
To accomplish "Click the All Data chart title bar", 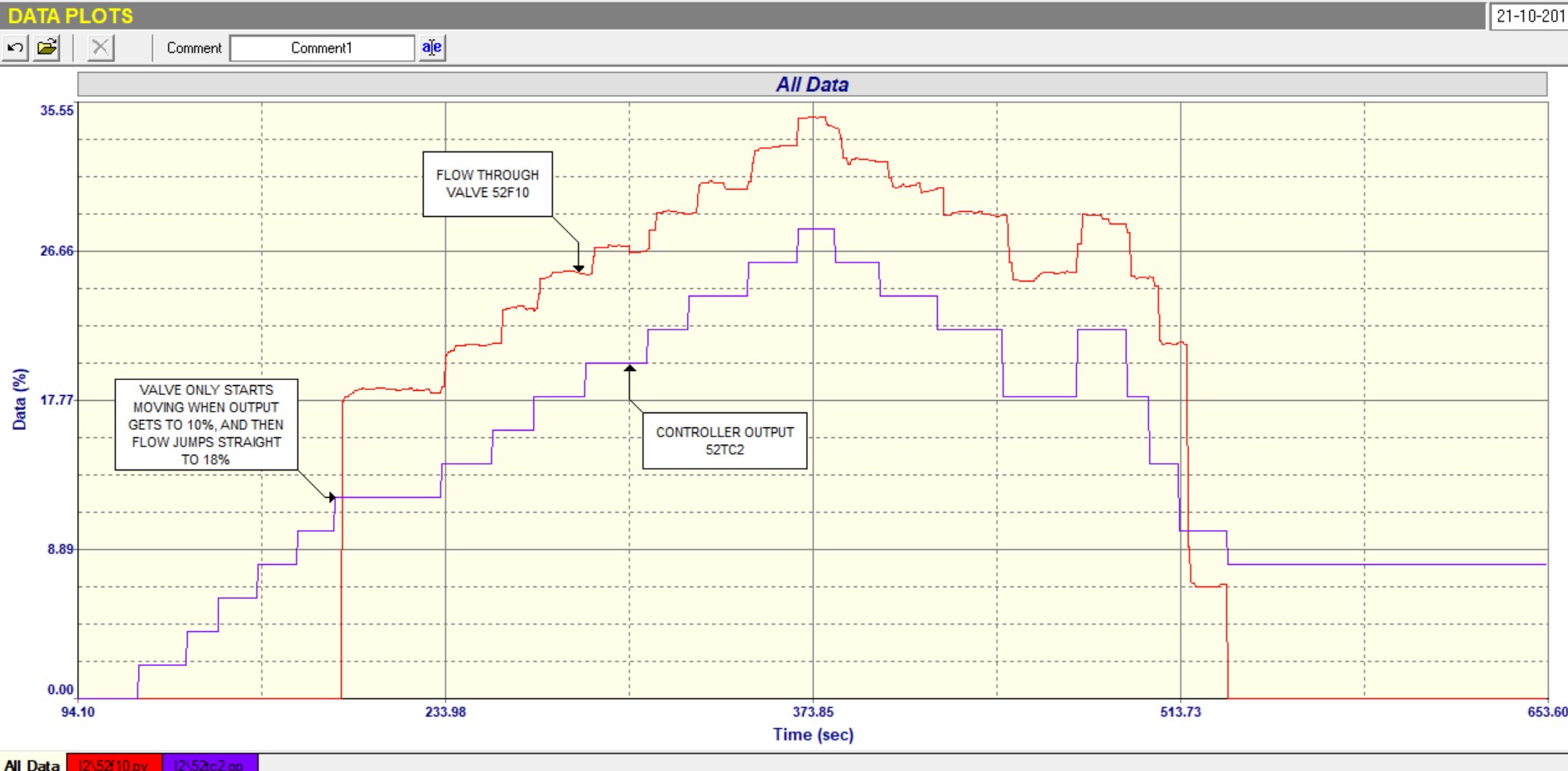I will [811, 84].
